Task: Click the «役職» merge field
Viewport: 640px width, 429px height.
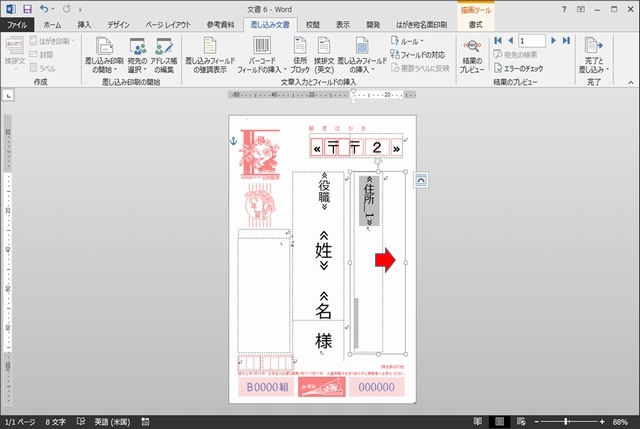Action: 324,191
